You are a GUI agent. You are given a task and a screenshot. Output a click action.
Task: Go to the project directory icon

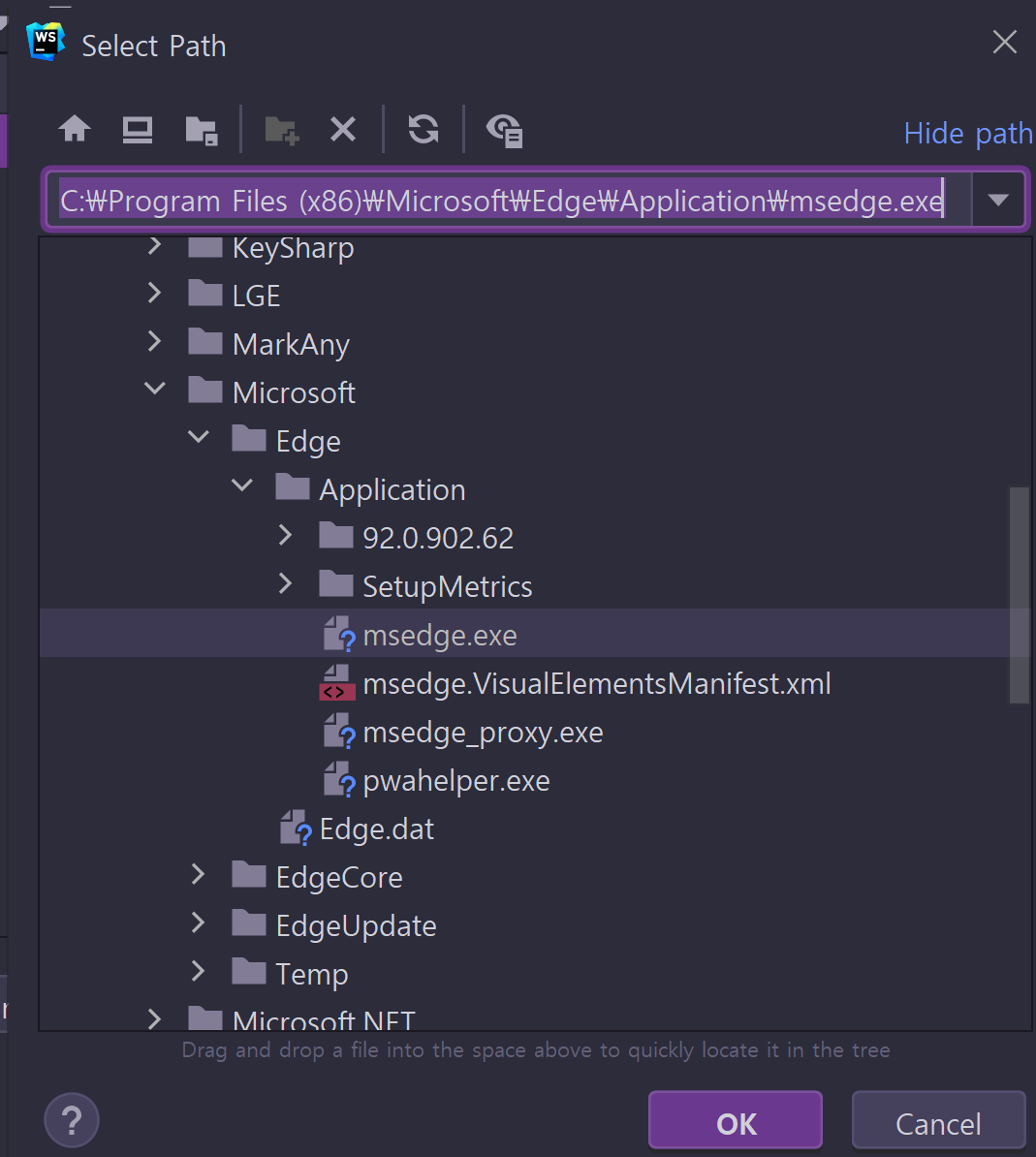click(202, 131)
